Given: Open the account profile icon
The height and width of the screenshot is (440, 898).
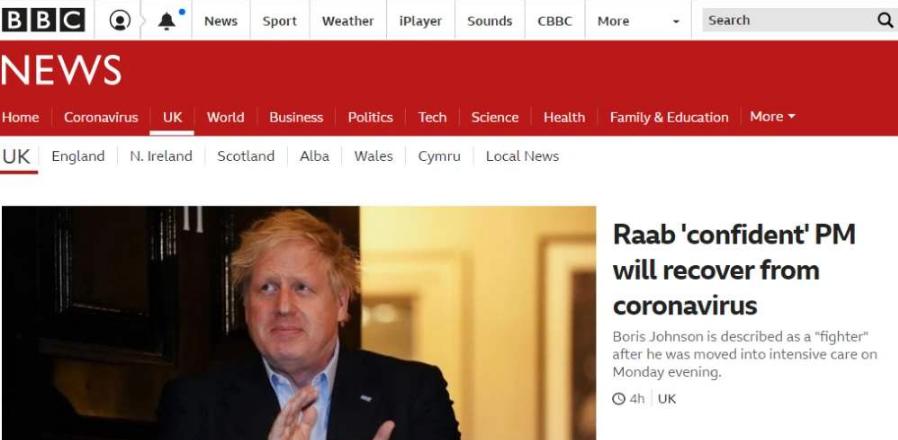Looking at the screenshot, I should 120,21.
